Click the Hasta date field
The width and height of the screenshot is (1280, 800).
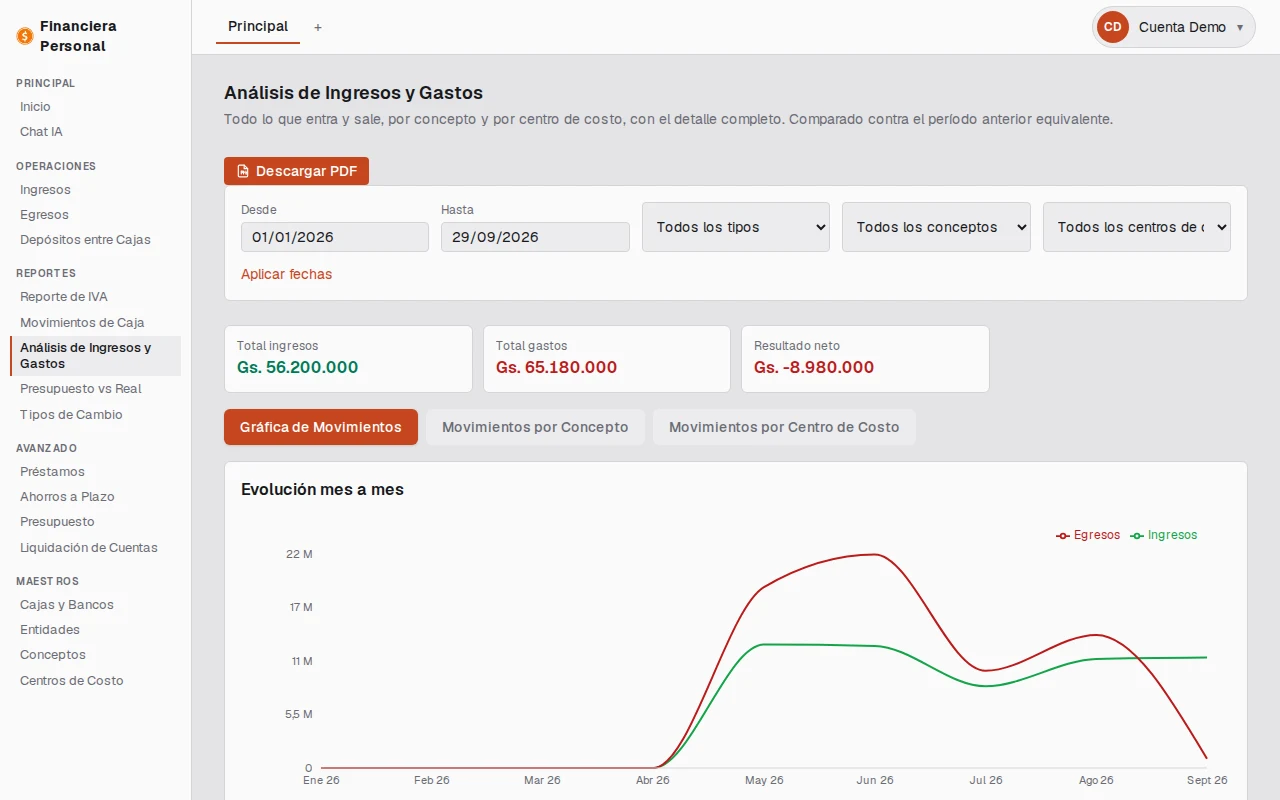pyautogui.click(x=535, y=237)
